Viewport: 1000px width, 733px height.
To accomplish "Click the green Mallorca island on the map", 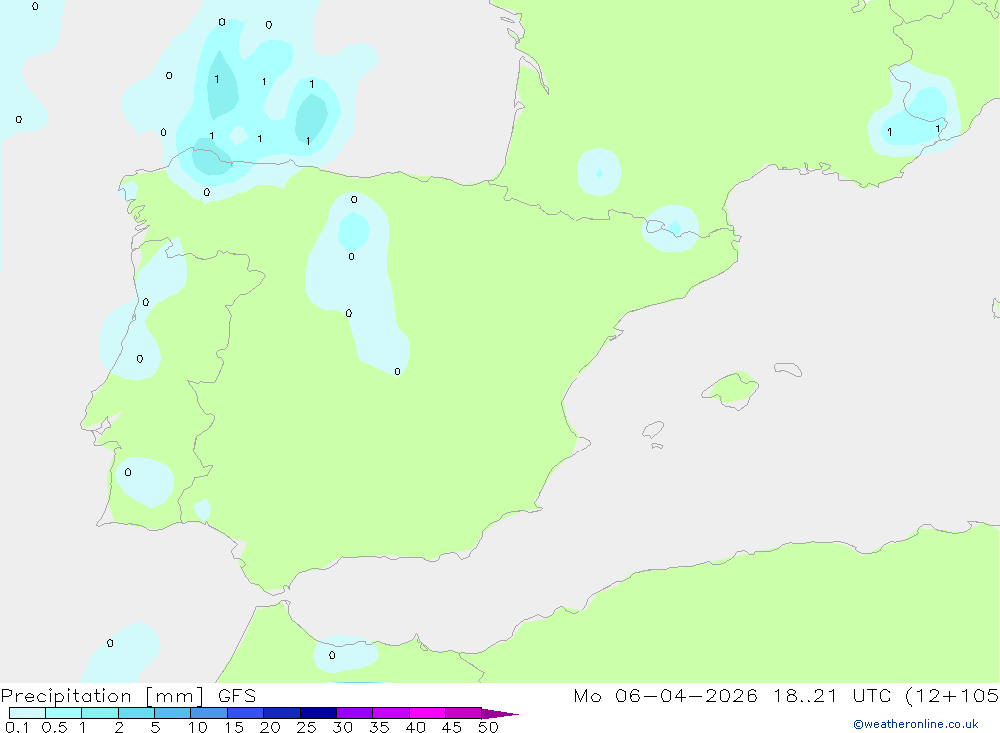I will [x=731, y=389].
